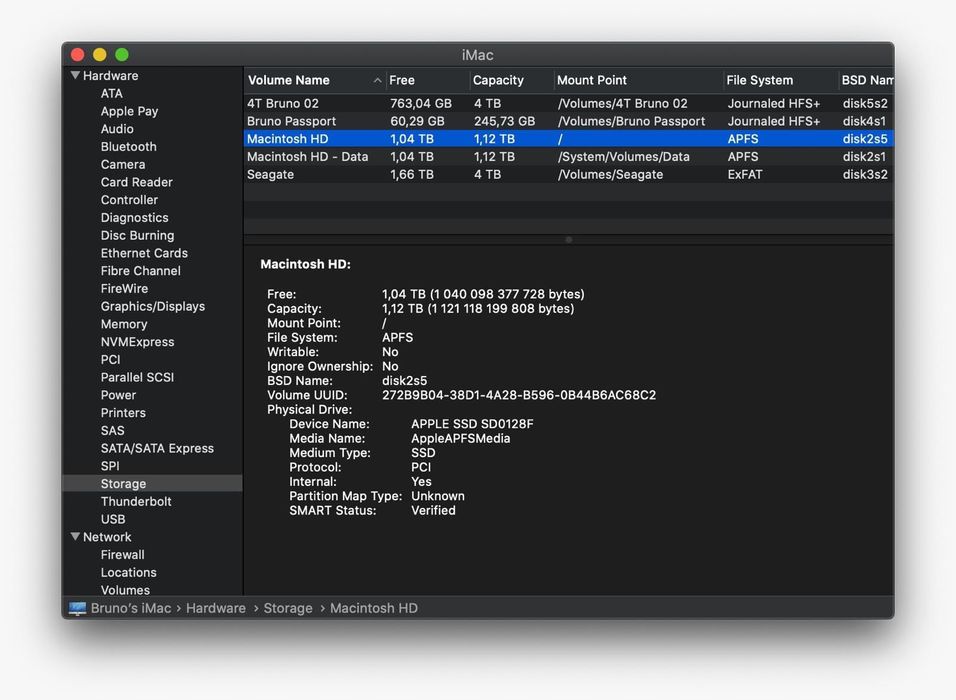Select Locations under Network

[x=129, y=572]
